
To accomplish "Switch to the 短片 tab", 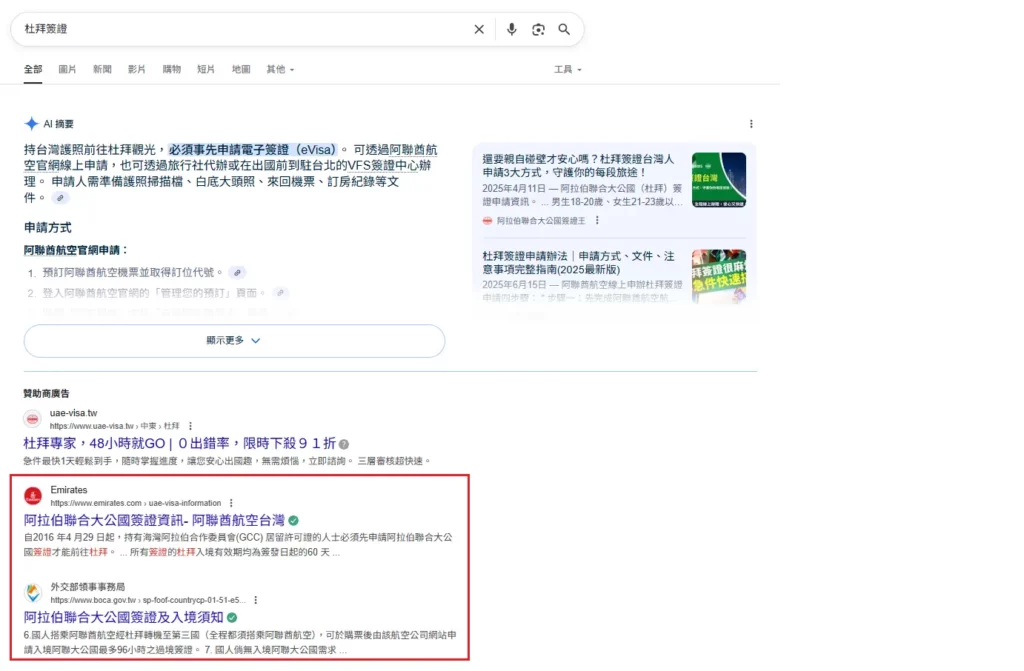I will (x=206, y=69).
